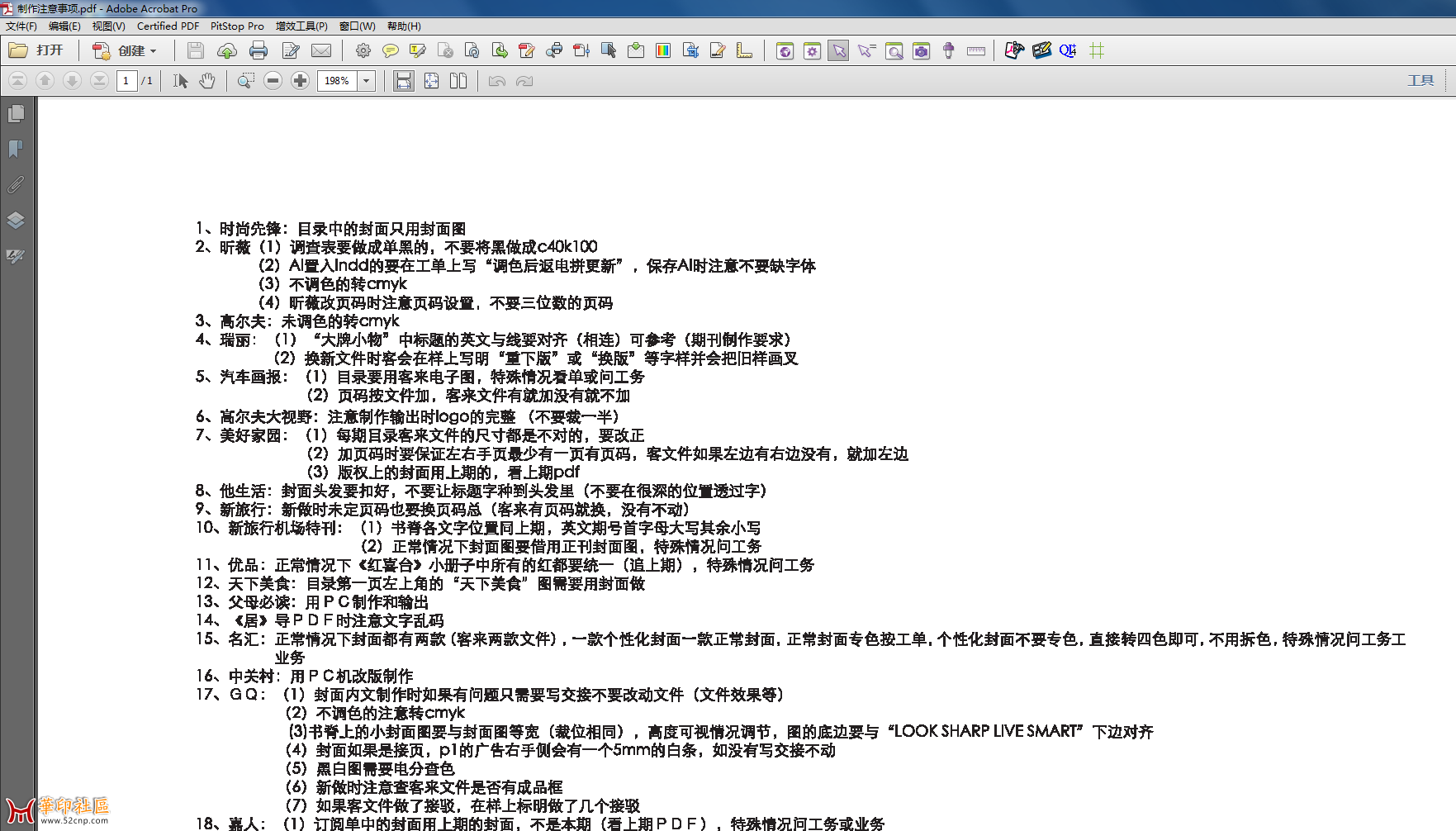Open PitStop action list gear icon
Screen dimensions: 1456x831
point(813,50)
